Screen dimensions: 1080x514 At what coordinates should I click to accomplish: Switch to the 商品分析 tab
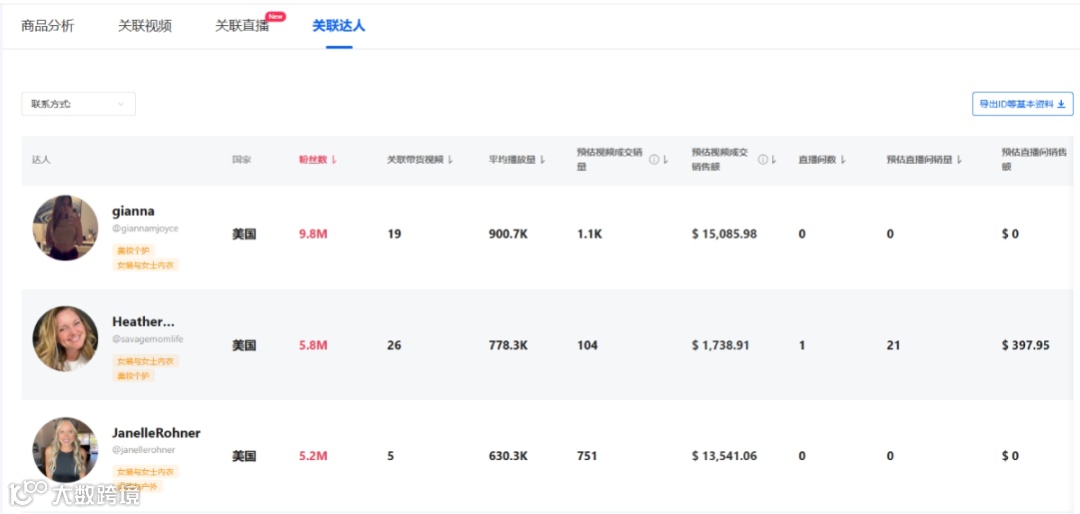pyautogui.click(x=48, y=26)
